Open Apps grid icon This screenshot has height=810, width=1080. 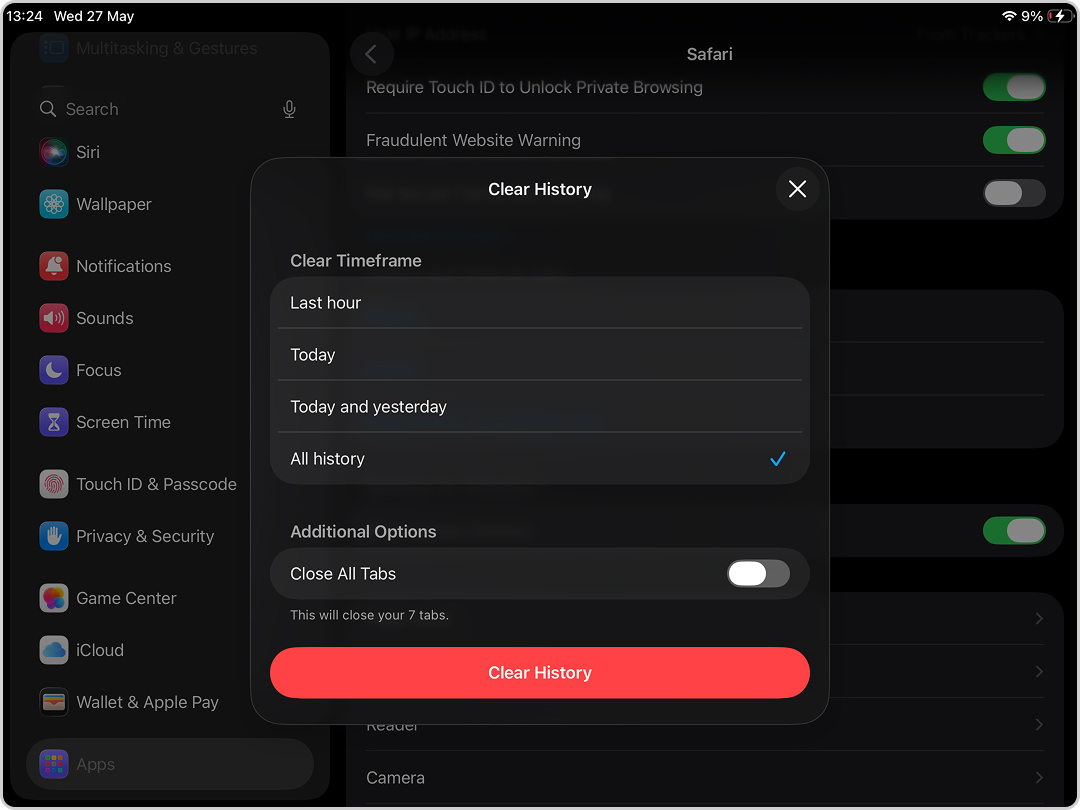[54, 765]
